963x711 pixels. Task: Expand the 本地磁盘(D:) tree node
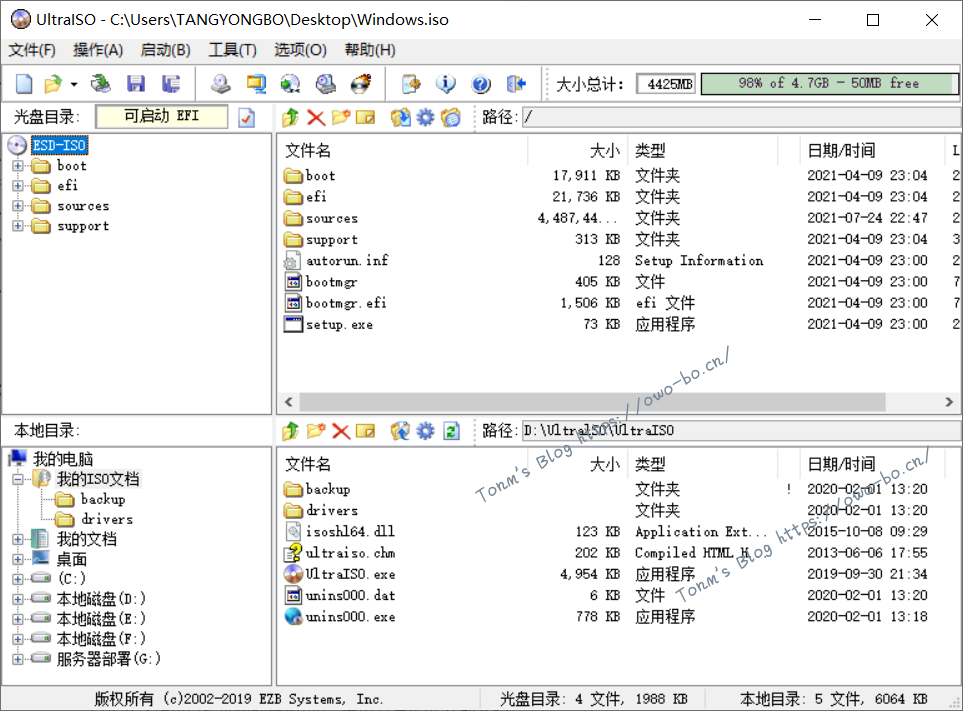[17, 599]
